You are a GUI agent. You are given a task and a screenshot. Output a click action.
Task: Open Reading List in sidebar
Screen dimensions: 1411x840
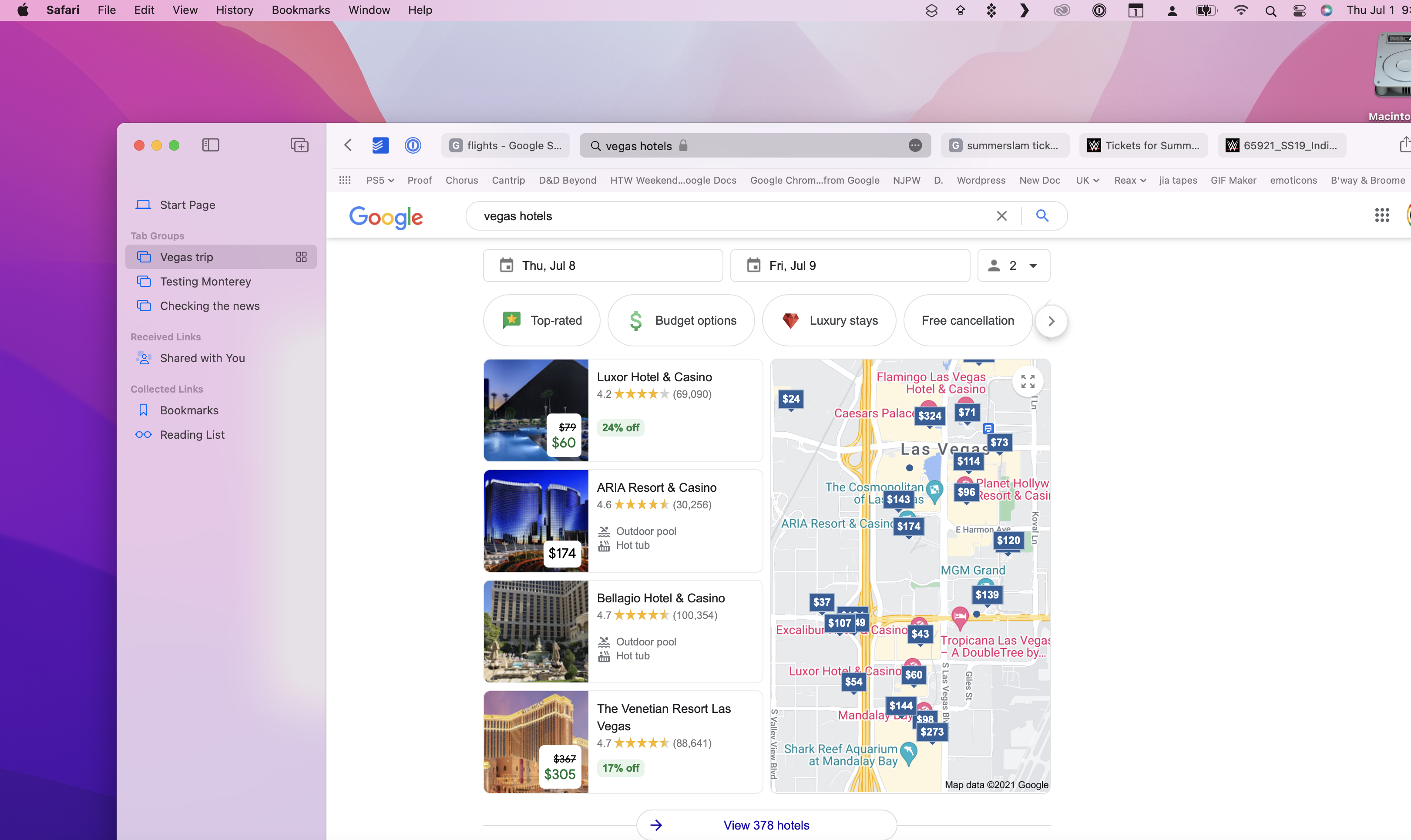[x=221, y=435]
